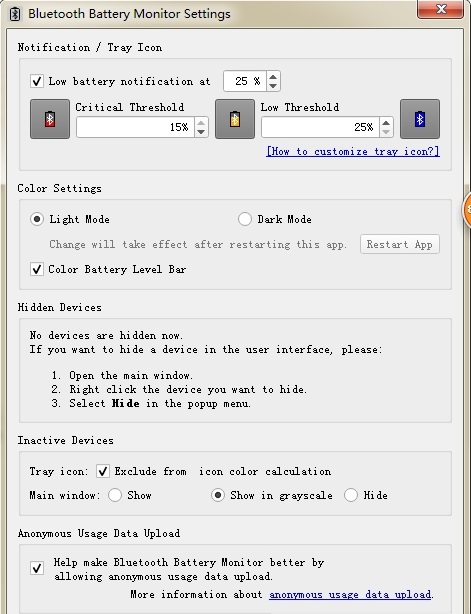
Task: Open How to customize tray icon link
Action: tap(353, 152)
